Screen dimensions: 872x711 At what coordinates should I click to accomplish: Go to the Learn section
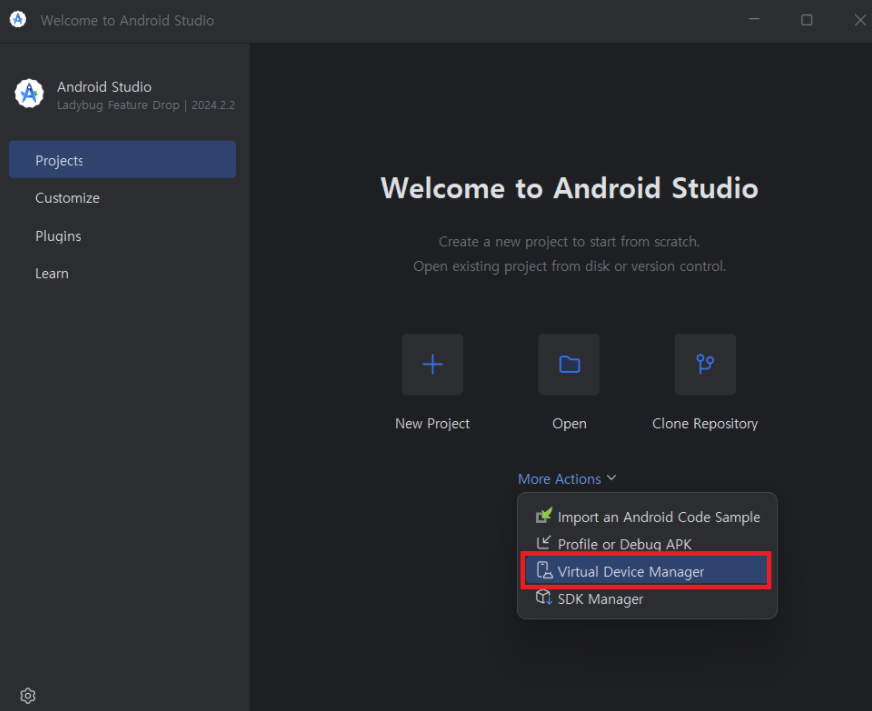click(x=122, y=274)
